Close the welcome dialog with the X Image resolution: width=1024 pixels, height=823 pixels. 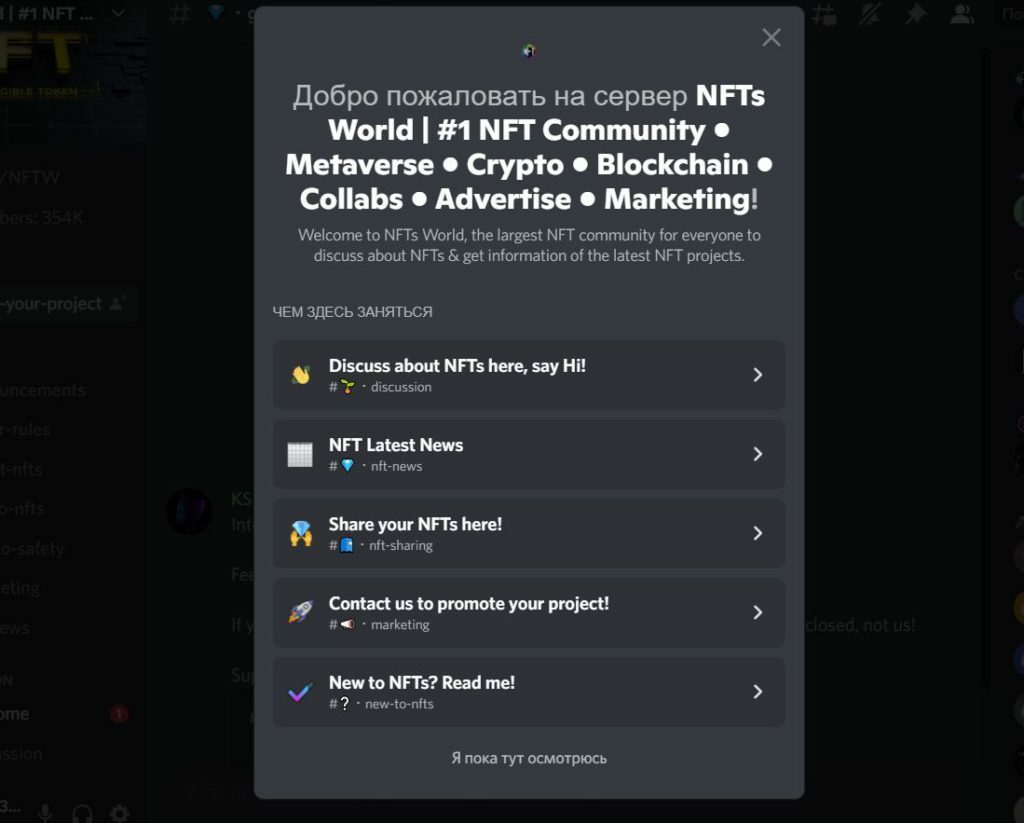(x=771, y=37)
